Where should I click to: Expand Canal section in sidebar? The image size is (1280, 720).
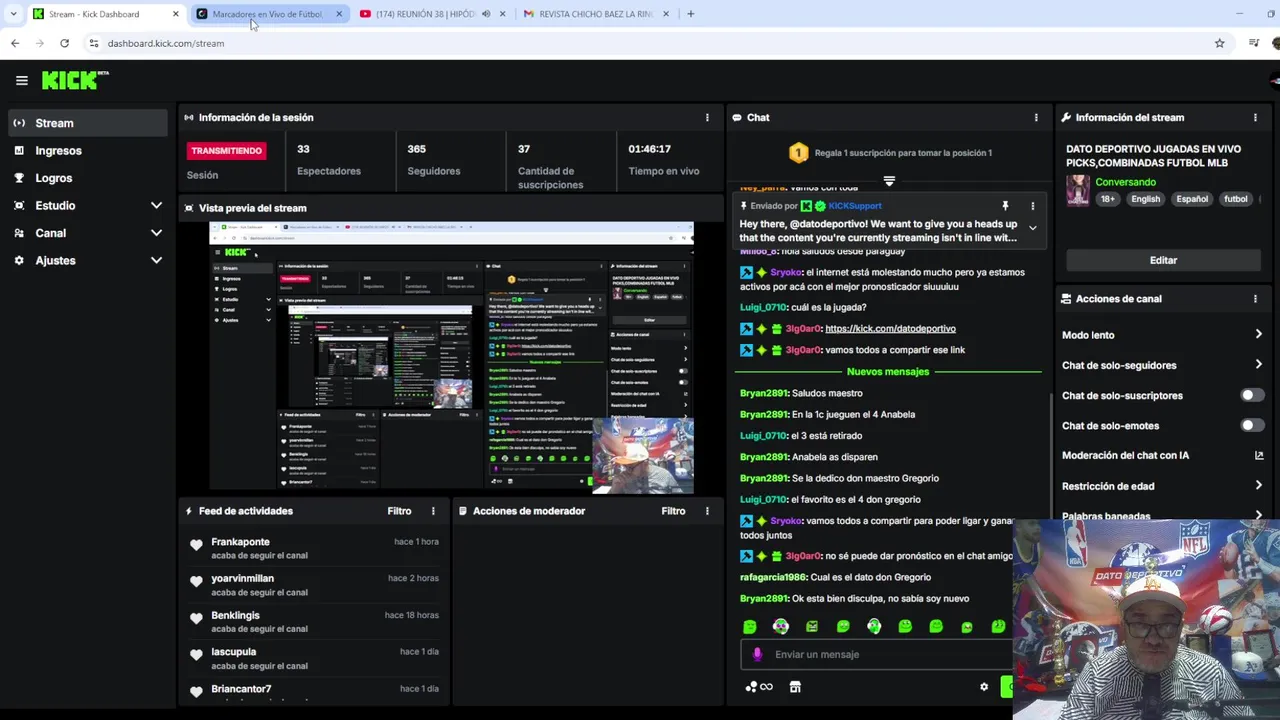coord(156,233)
